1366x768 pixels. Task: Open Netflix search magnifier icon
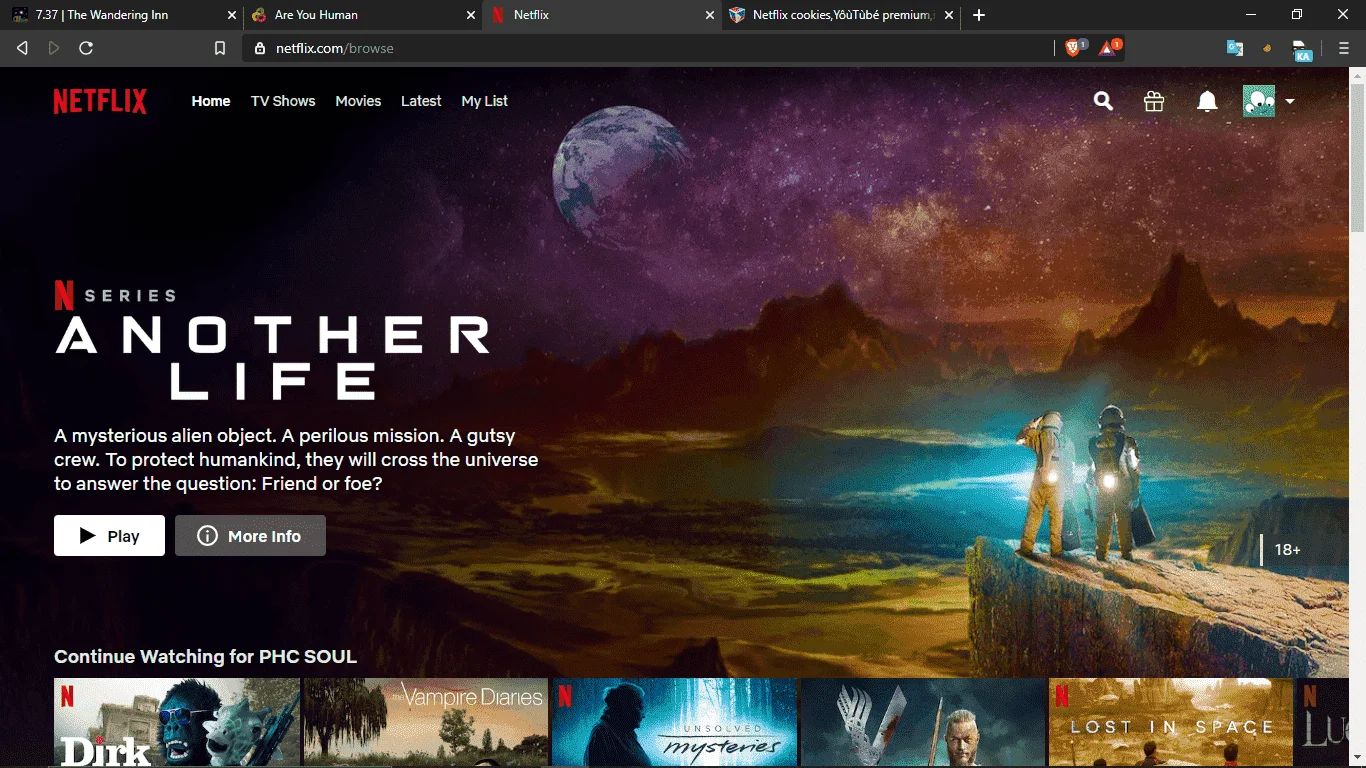(x=1103, y=101)
